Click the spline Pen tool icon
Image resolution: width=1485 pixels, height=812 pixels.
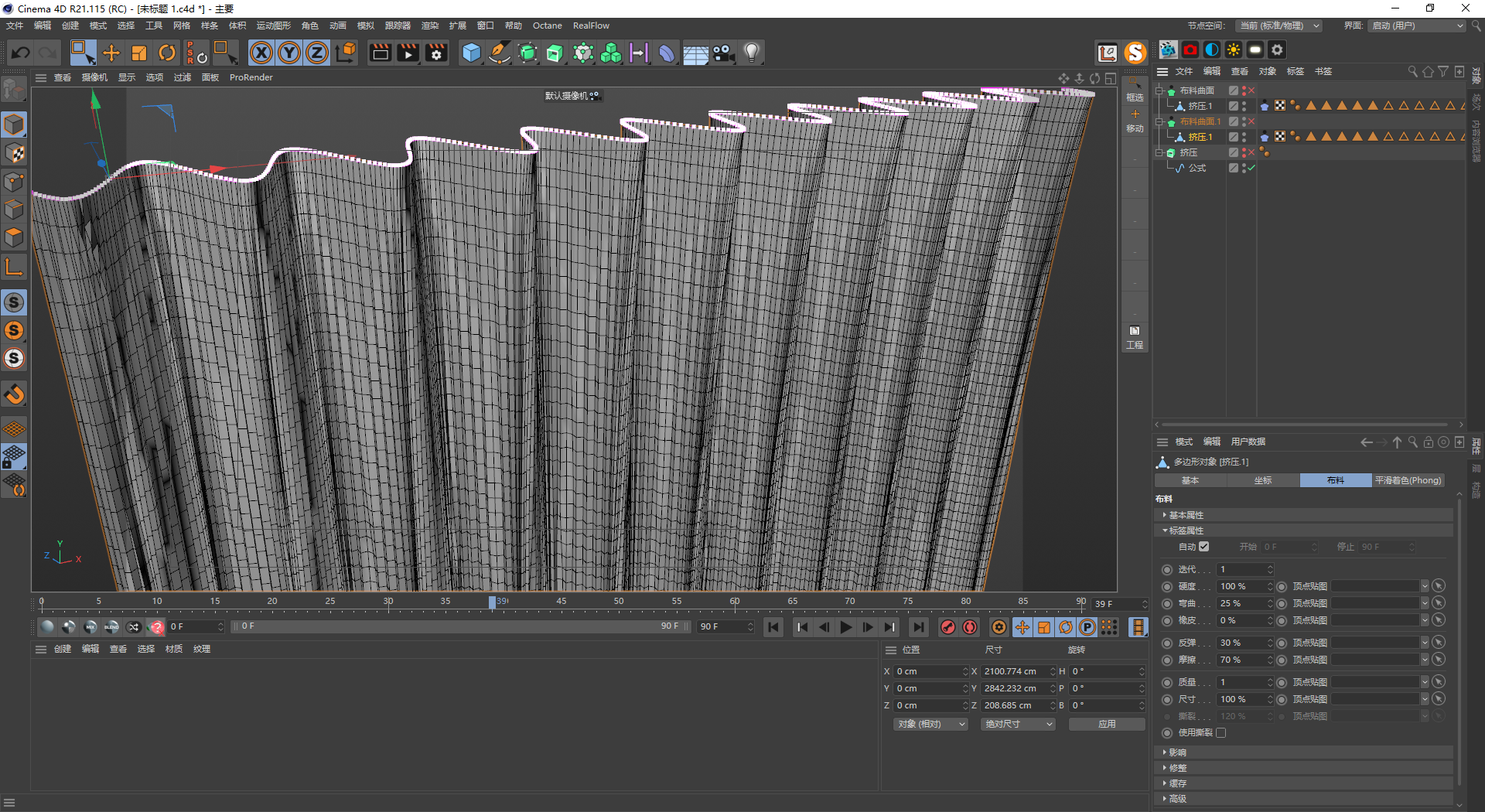click(500, 53)
